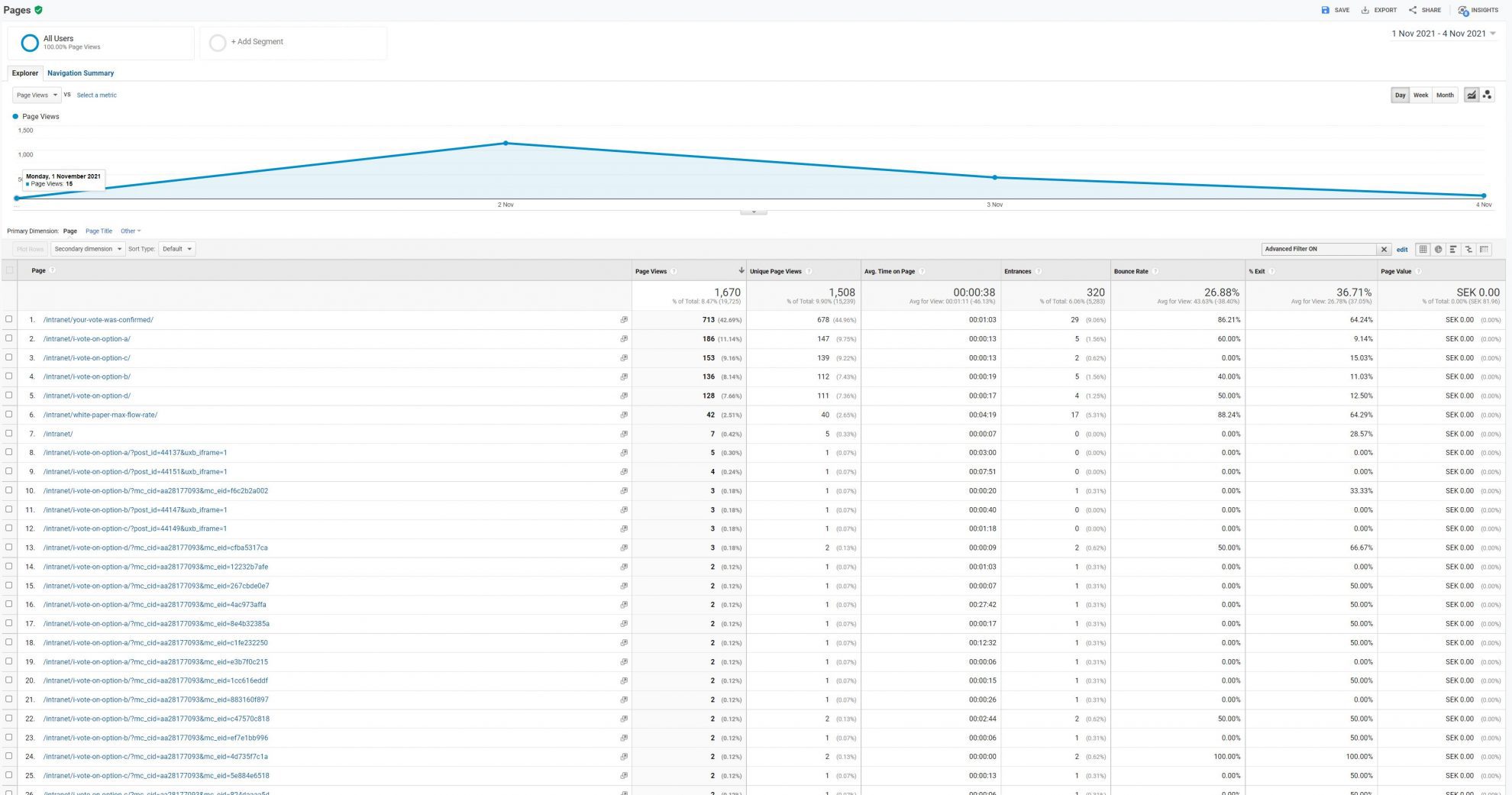Tick checkbox for white-paper-max-flow-rate row
The image size is (1512, 795).
(x=9, y=415)
